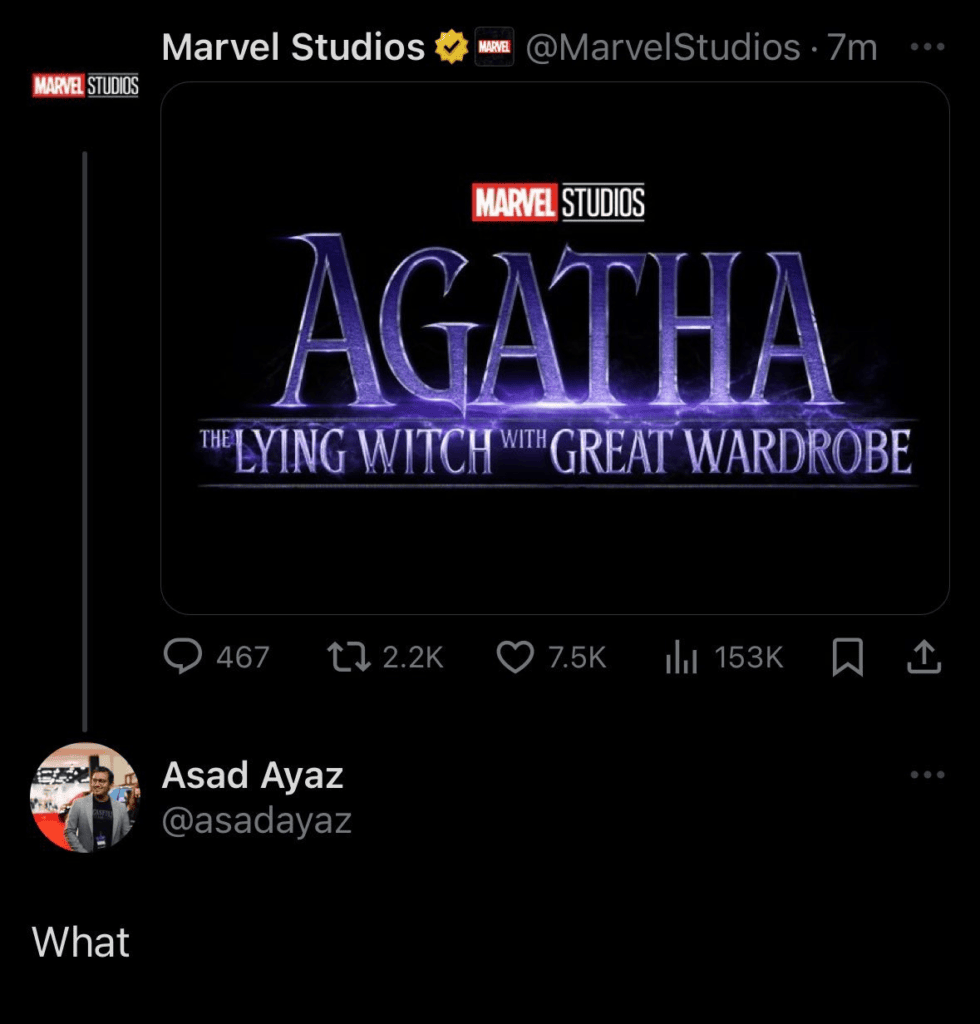Click the share upload icon
The height and width of the screenshot is (1024, 980).
tap(923, 657)
